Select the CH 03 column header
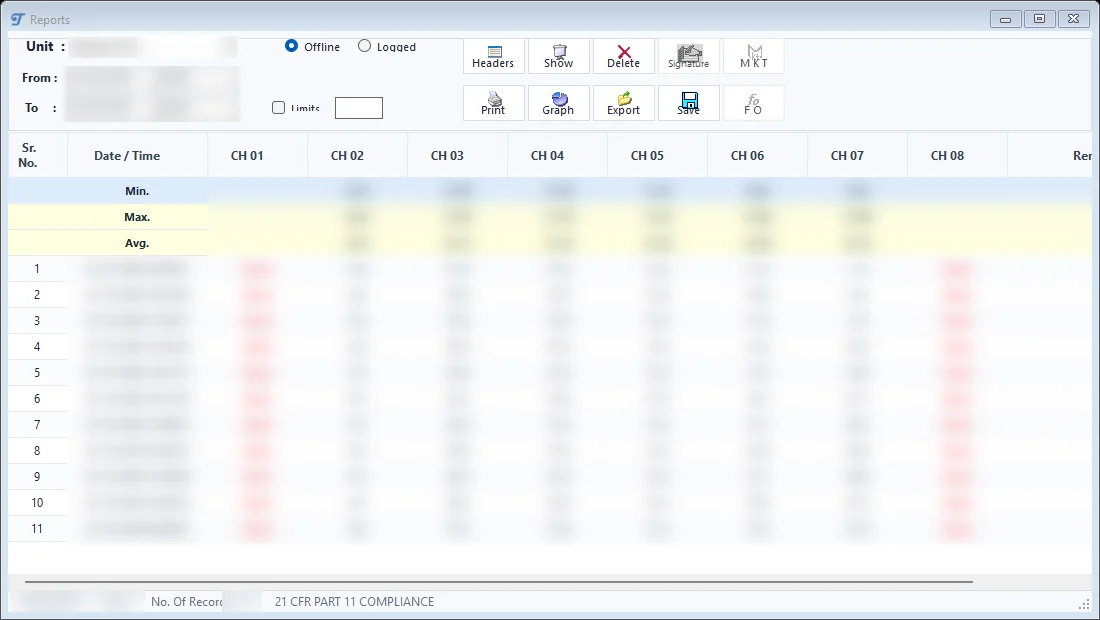The height and width of the screenshot is (620, 1100). coord(457,156)
